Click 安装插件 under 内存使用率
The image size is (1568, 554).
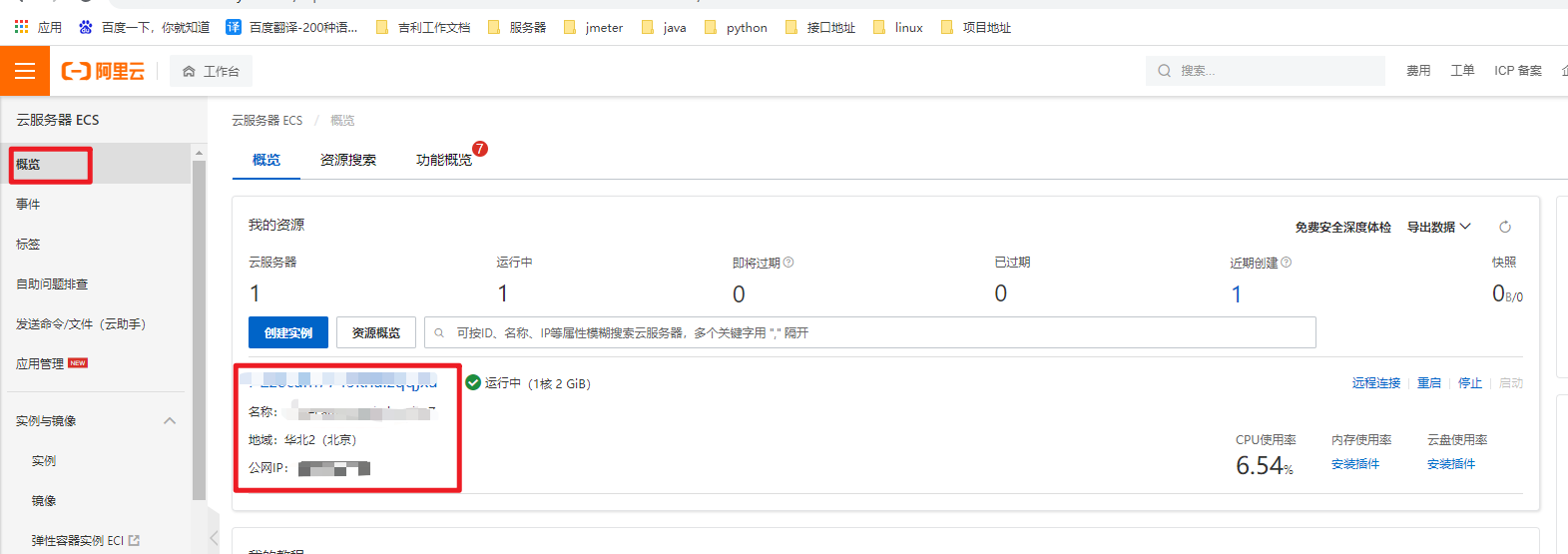[x=1355, y=464]
